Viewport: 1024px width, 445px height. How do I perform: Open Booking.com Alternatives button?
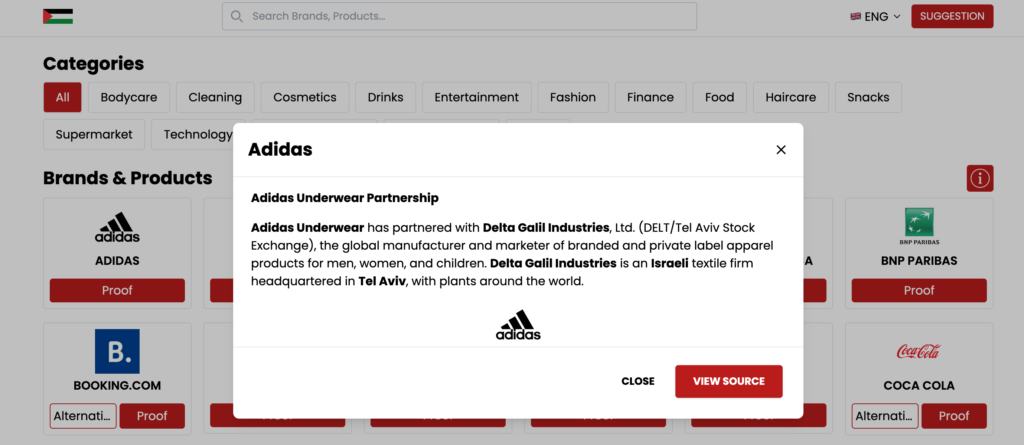[83, 416]
